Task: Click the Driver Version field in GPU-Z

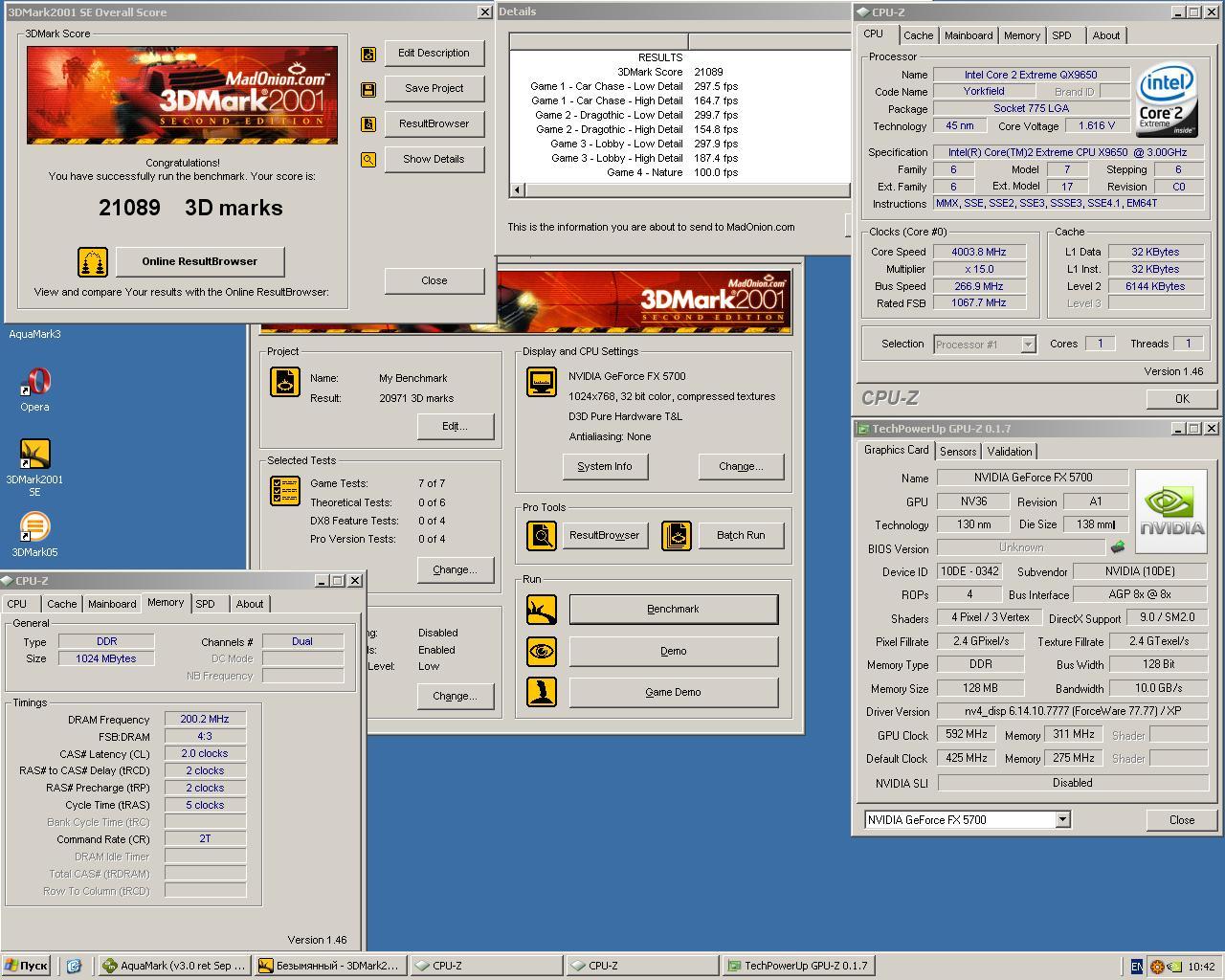Action: (x=1073, y=712)
